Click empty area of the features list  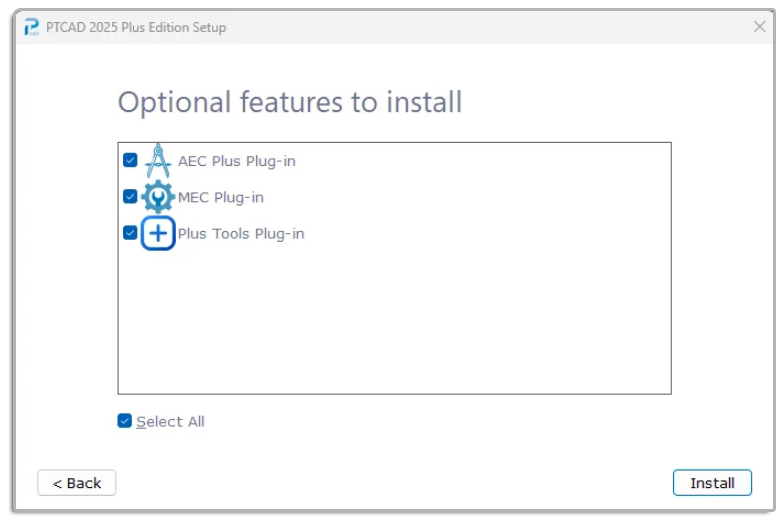tap(395, 320)
